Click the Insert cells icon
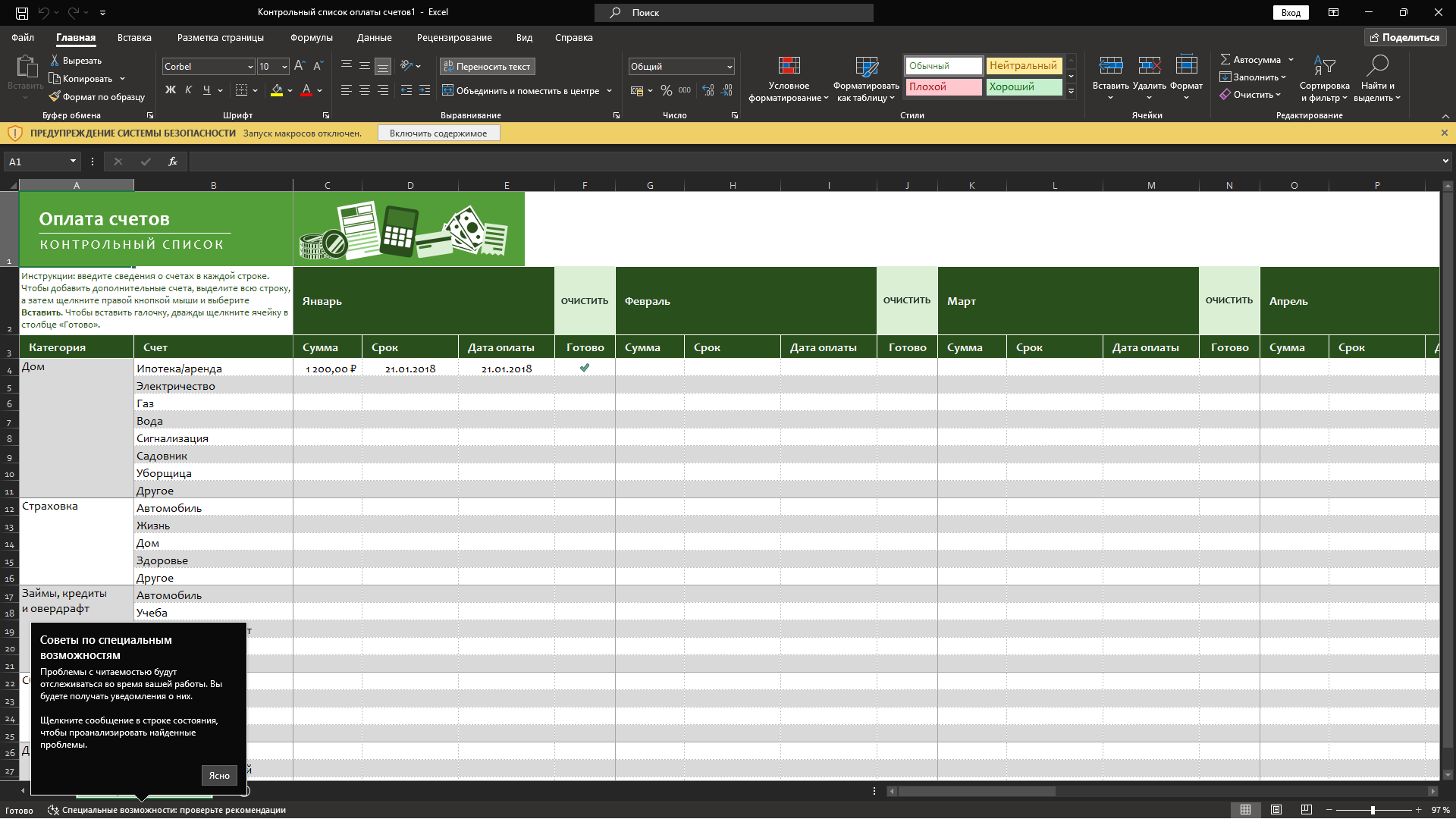The height and width of the screenshot is (819, 1456). coord(1110,66)
